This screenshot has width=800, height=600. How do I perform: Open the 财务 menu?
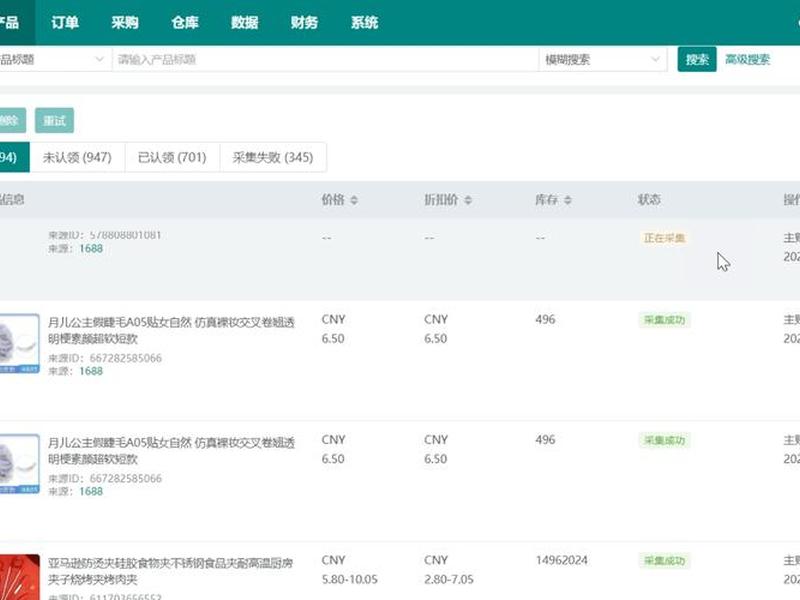coord(304,22)
